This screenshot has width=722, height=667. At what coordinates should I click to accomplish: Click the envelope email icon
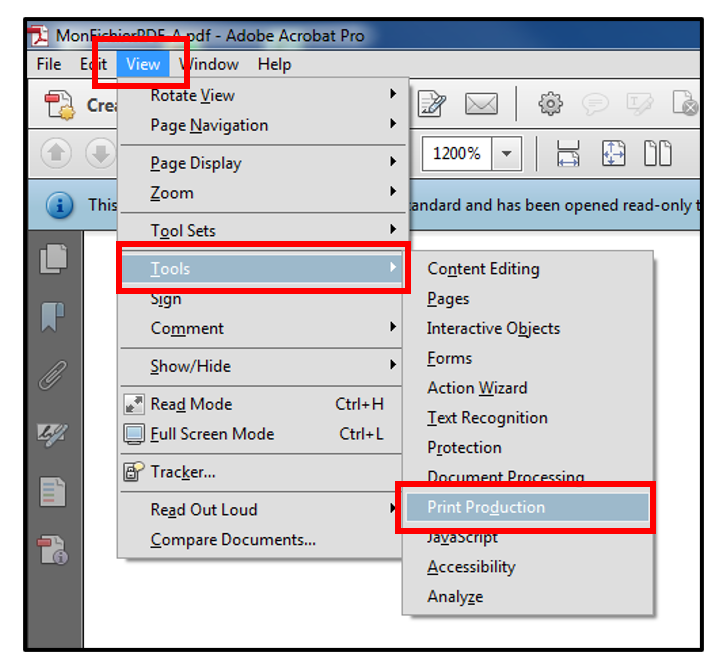coord(481,105)
